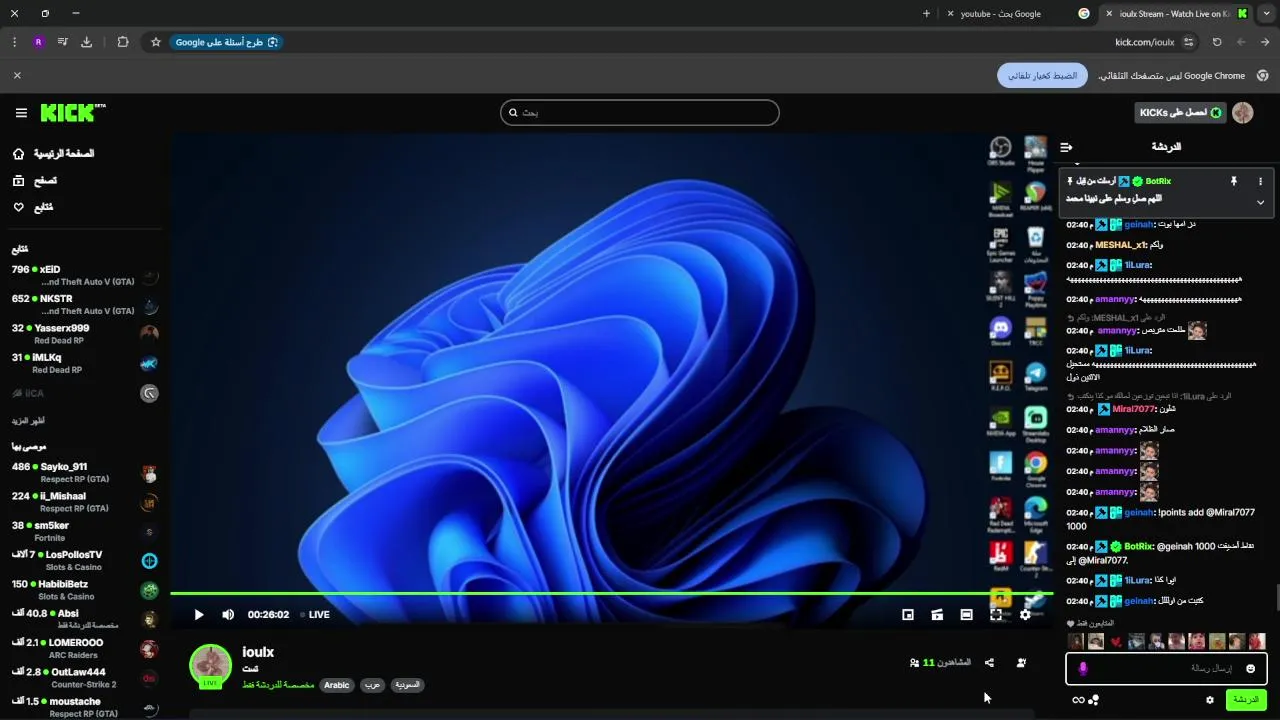The width and height of the screenshot is (1280, 720).
Task: Open Chrome extensions puzzle icon
Action: (123, 42)
